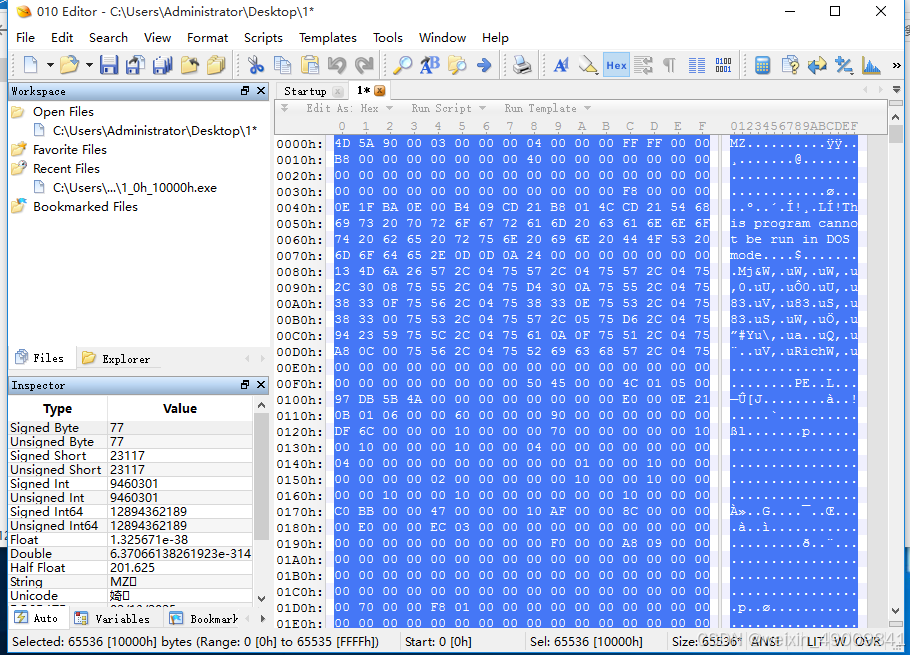Click the Inspector scrollbar down arrow

pos(261,598)
